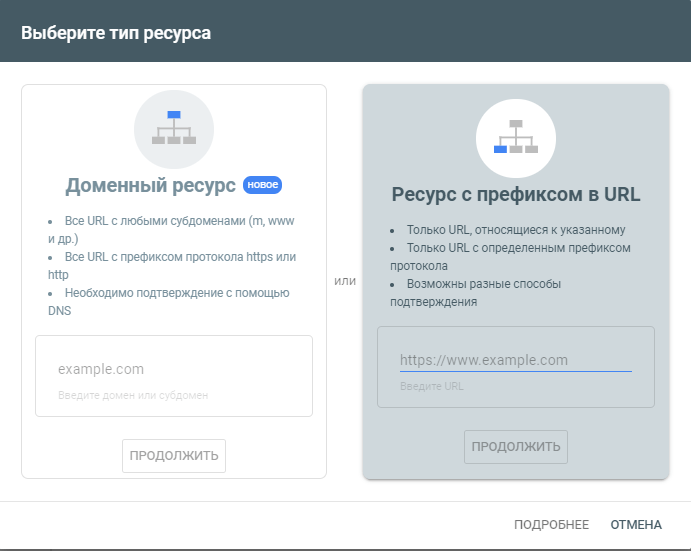691x551 pixels.
Task: Select the "Ресурс с префиксом в URL" heading
Action: (516, 194)
